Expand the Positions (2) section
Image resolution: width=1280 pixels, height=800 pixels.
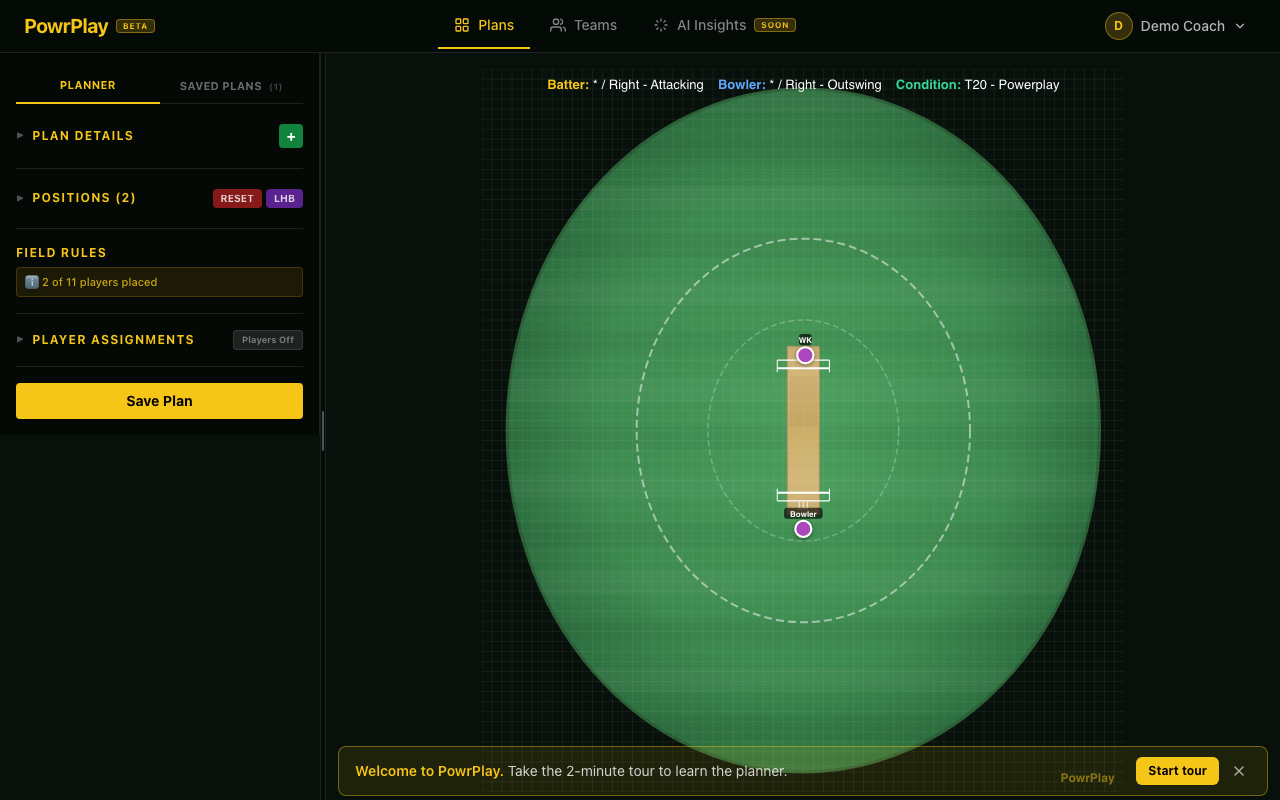click(x=76, y=198)
